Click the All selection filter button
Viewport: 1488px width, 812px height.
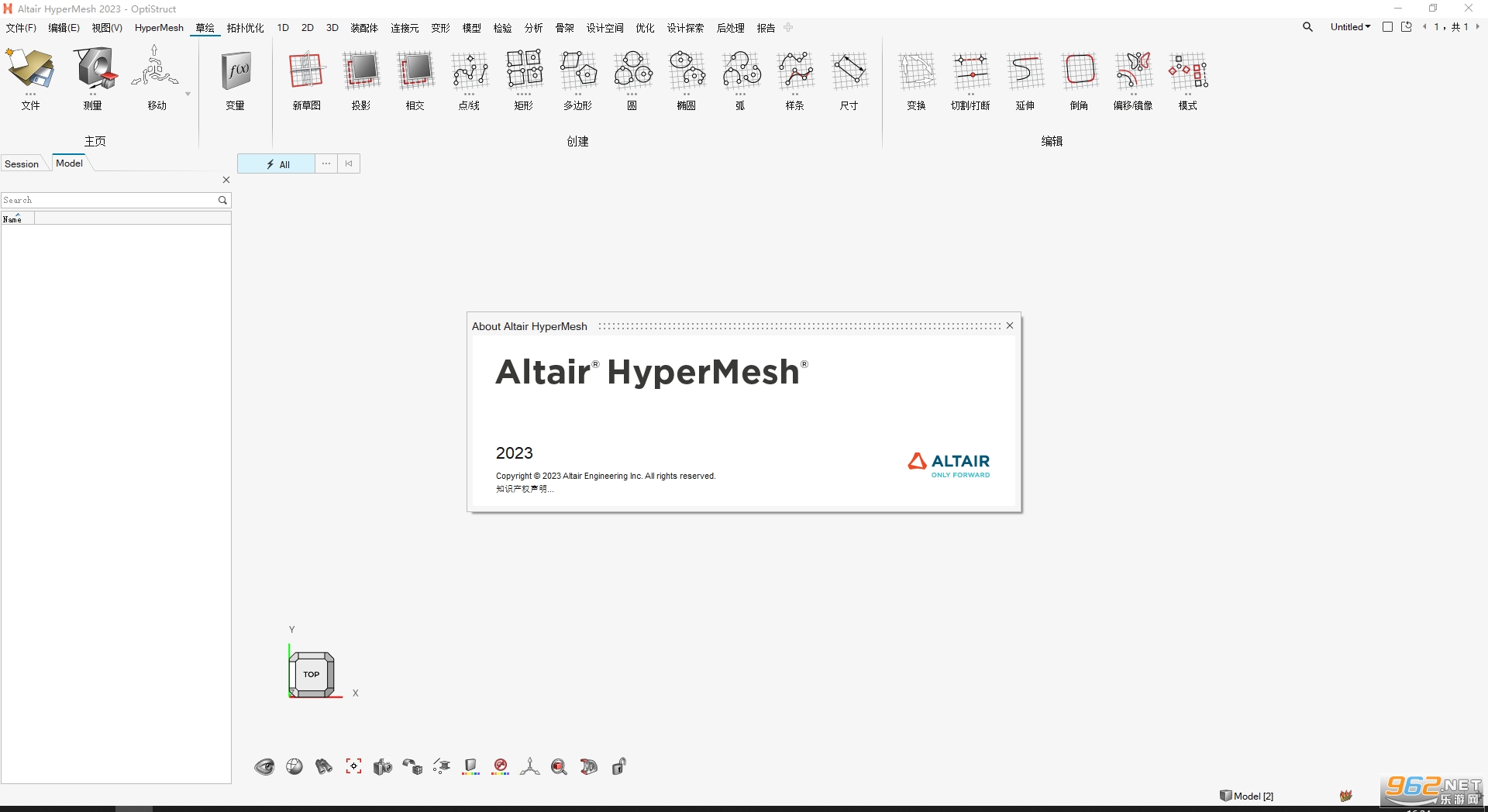[277, 163]
